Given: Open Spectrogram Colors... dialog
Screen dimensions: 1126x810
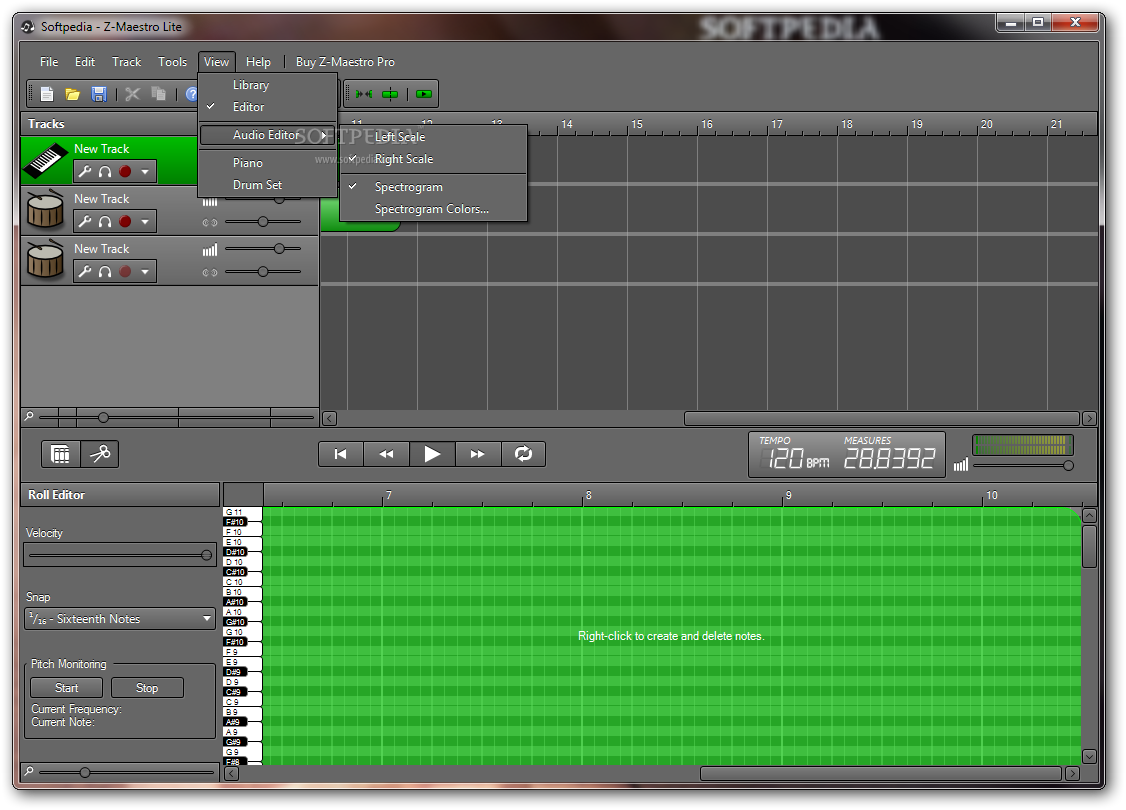Looking at the screenshot, I should click(433, 209).
